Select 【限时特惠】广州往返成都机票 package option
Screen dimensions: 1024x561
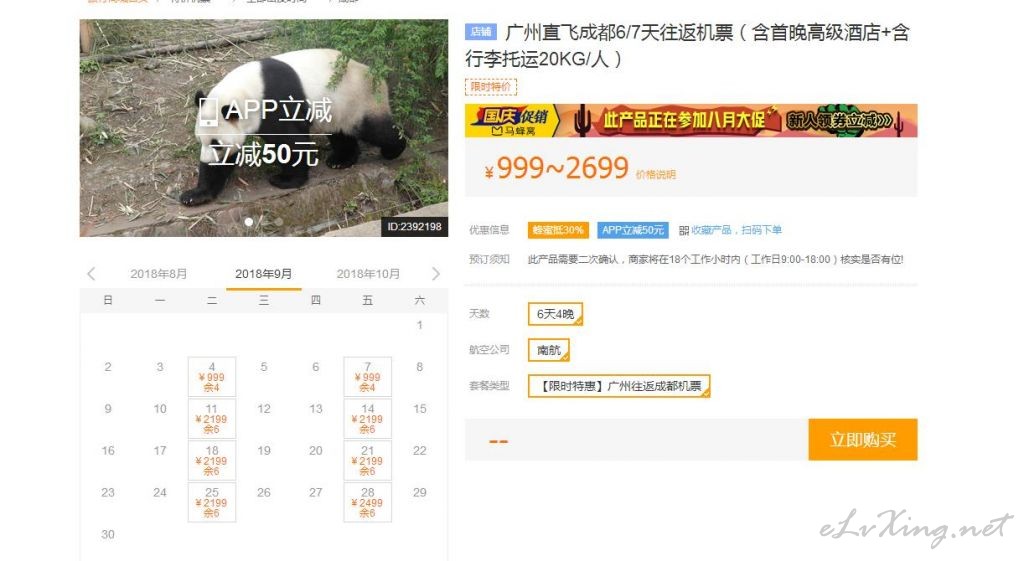point(619,386)
